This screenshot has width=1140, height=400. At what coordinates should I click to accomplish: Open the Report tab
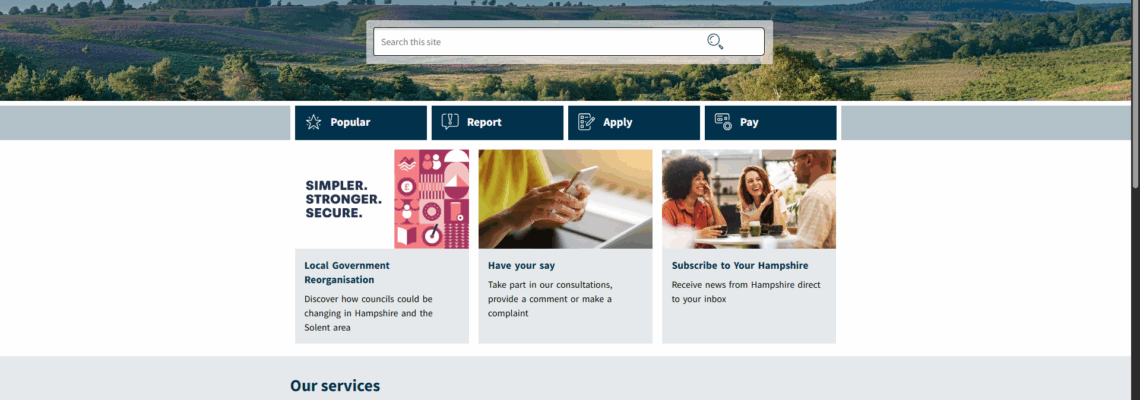click(x=497, y=123)
